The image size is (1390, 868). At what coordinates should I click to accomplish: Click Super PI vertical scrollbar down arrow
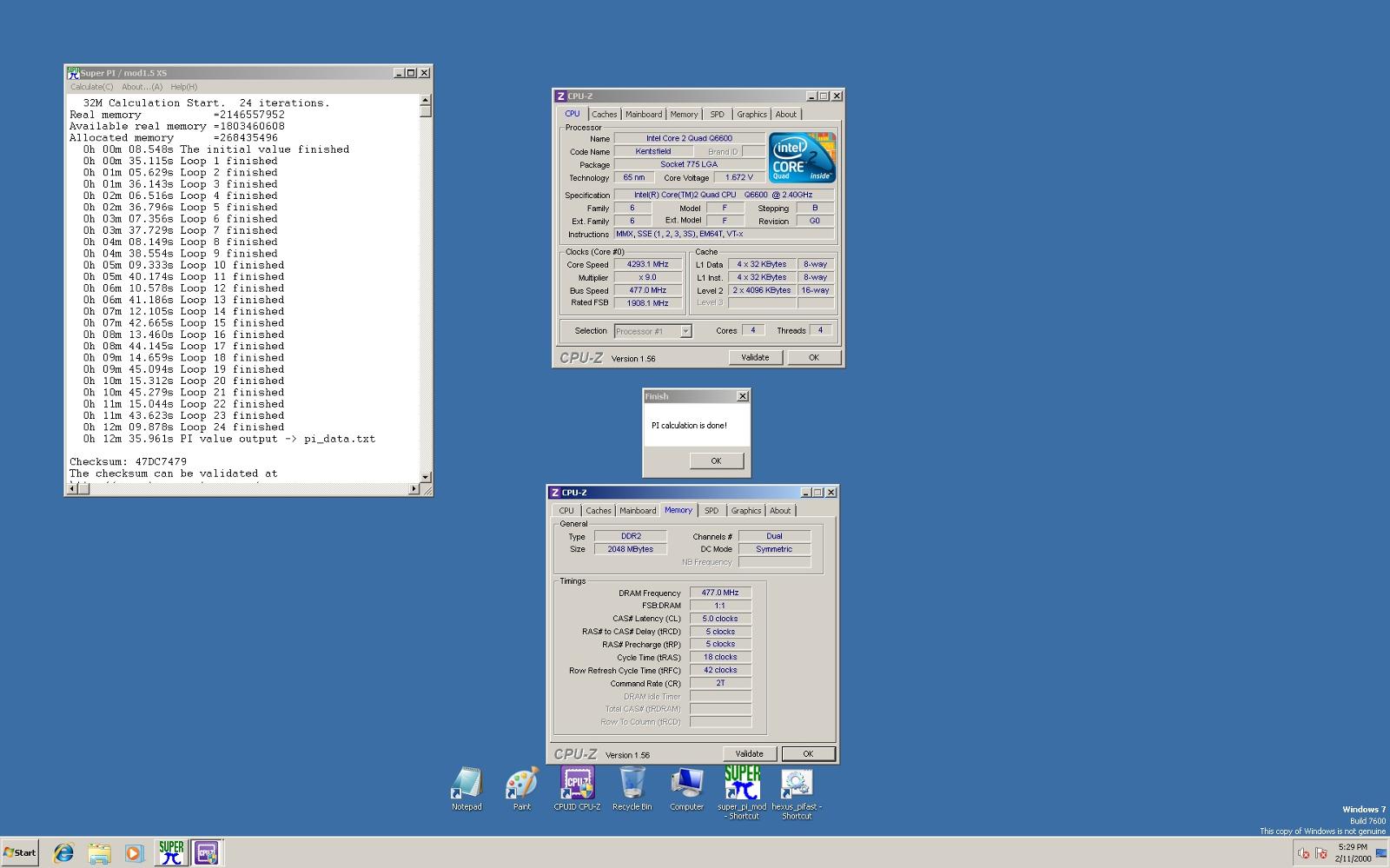(x=425, y=477)
